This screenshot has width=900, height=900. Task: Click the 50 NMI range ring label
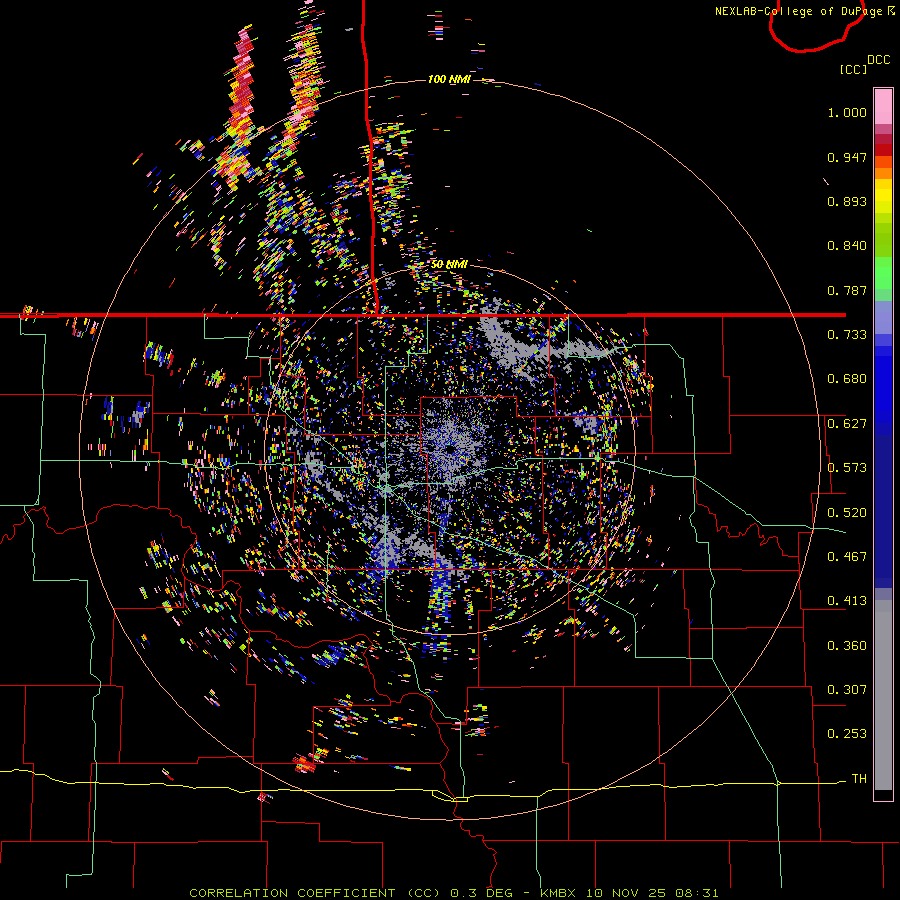(x=449, y=265)
